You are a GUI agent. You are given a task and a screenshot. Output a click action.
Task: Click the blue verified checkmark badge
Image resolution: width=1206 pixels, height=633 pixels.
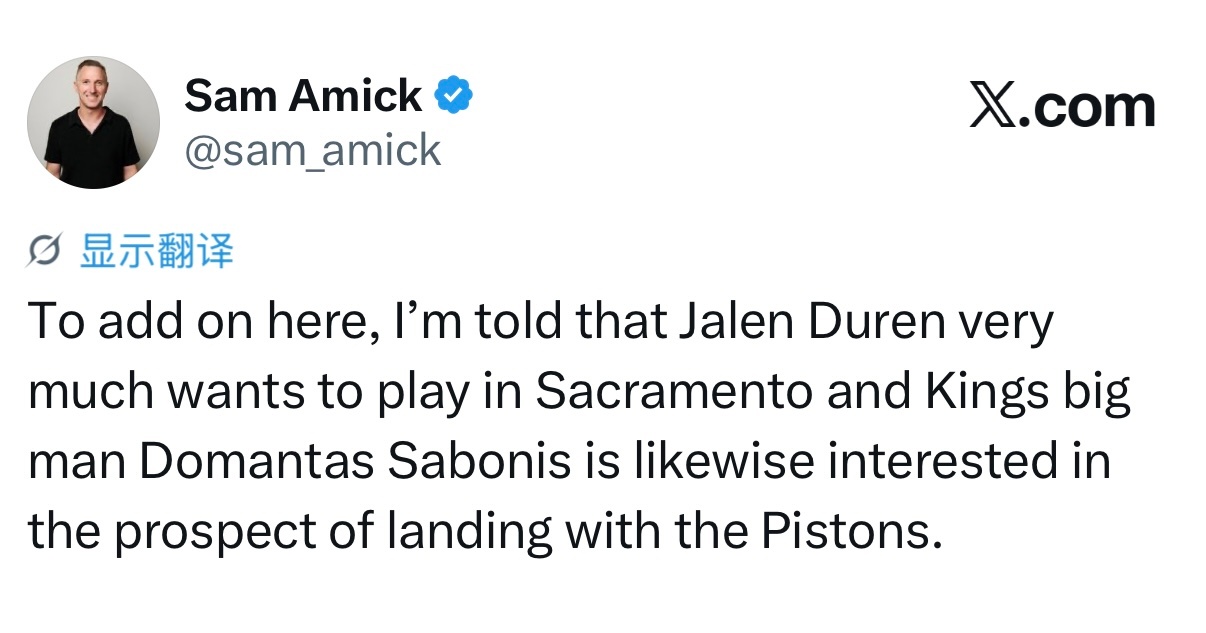(x=453, y=95)
